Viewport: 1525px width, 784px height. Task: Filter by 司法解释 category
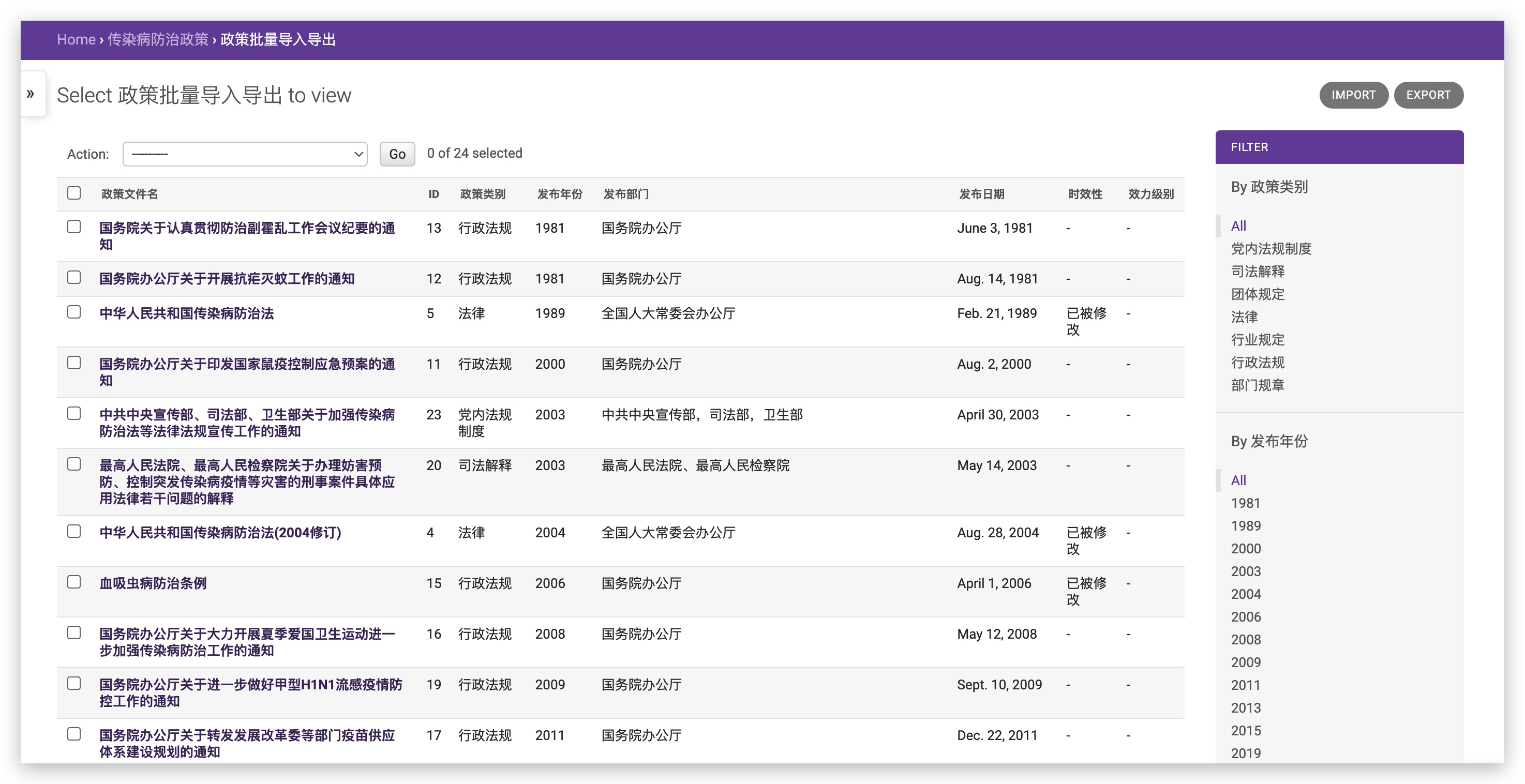[1258, 272]
